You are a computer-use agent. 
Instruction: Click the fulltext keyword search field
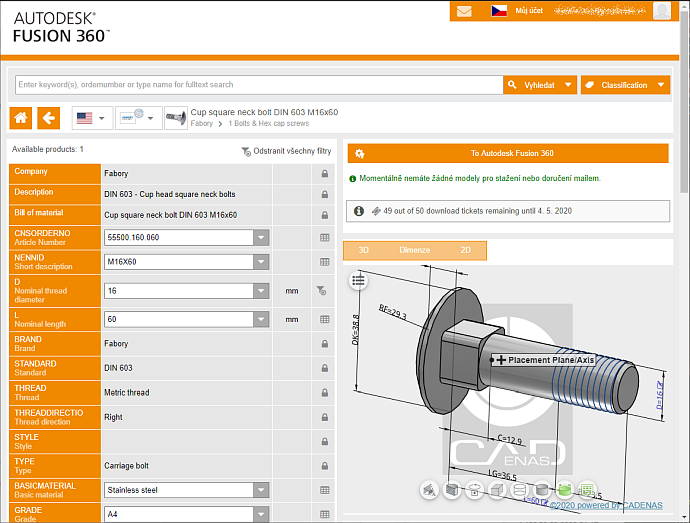point(258,85)
